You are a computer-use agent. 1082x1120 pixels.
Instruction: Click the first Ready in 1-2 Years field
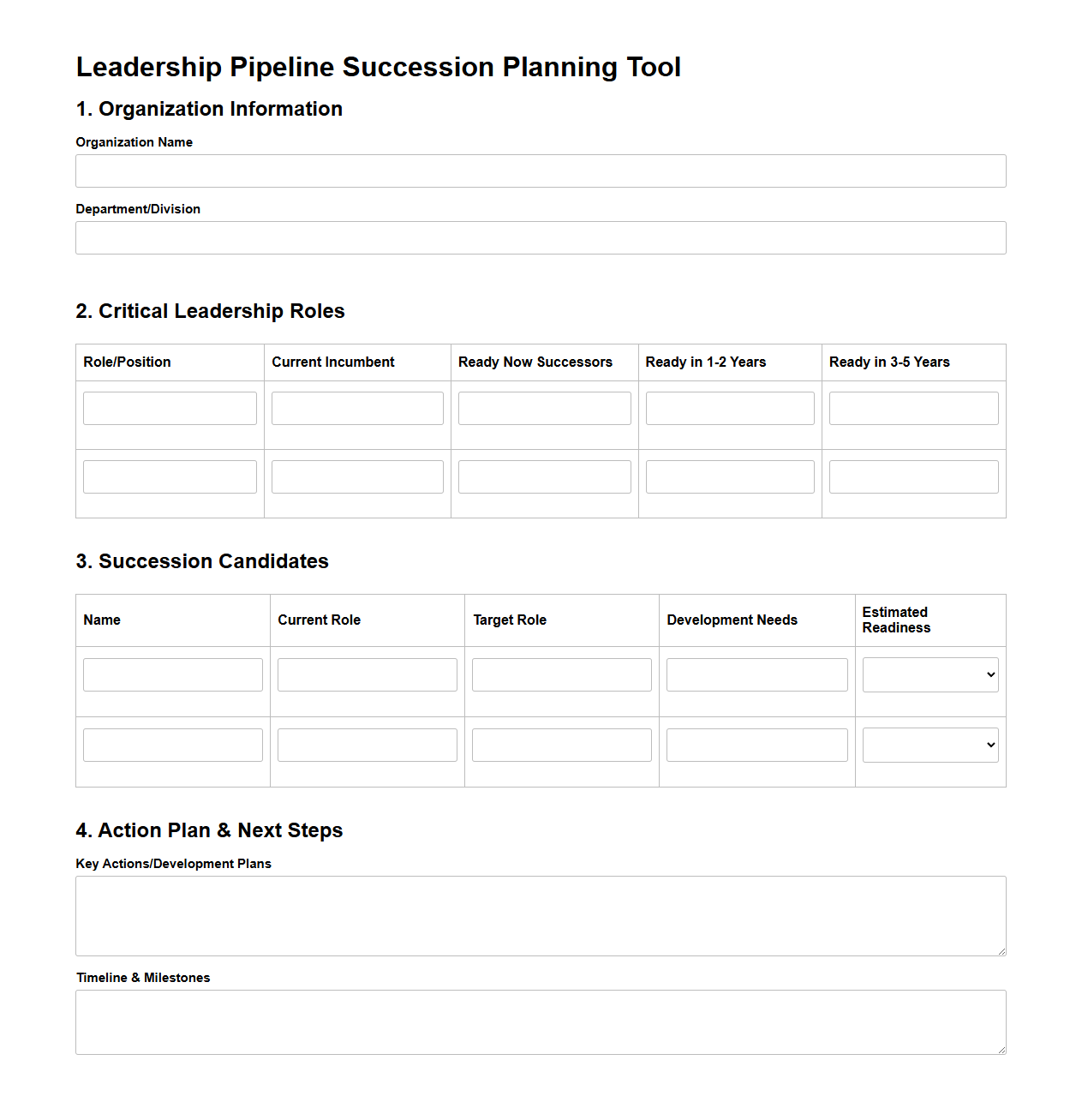click(x=729, y=408)
